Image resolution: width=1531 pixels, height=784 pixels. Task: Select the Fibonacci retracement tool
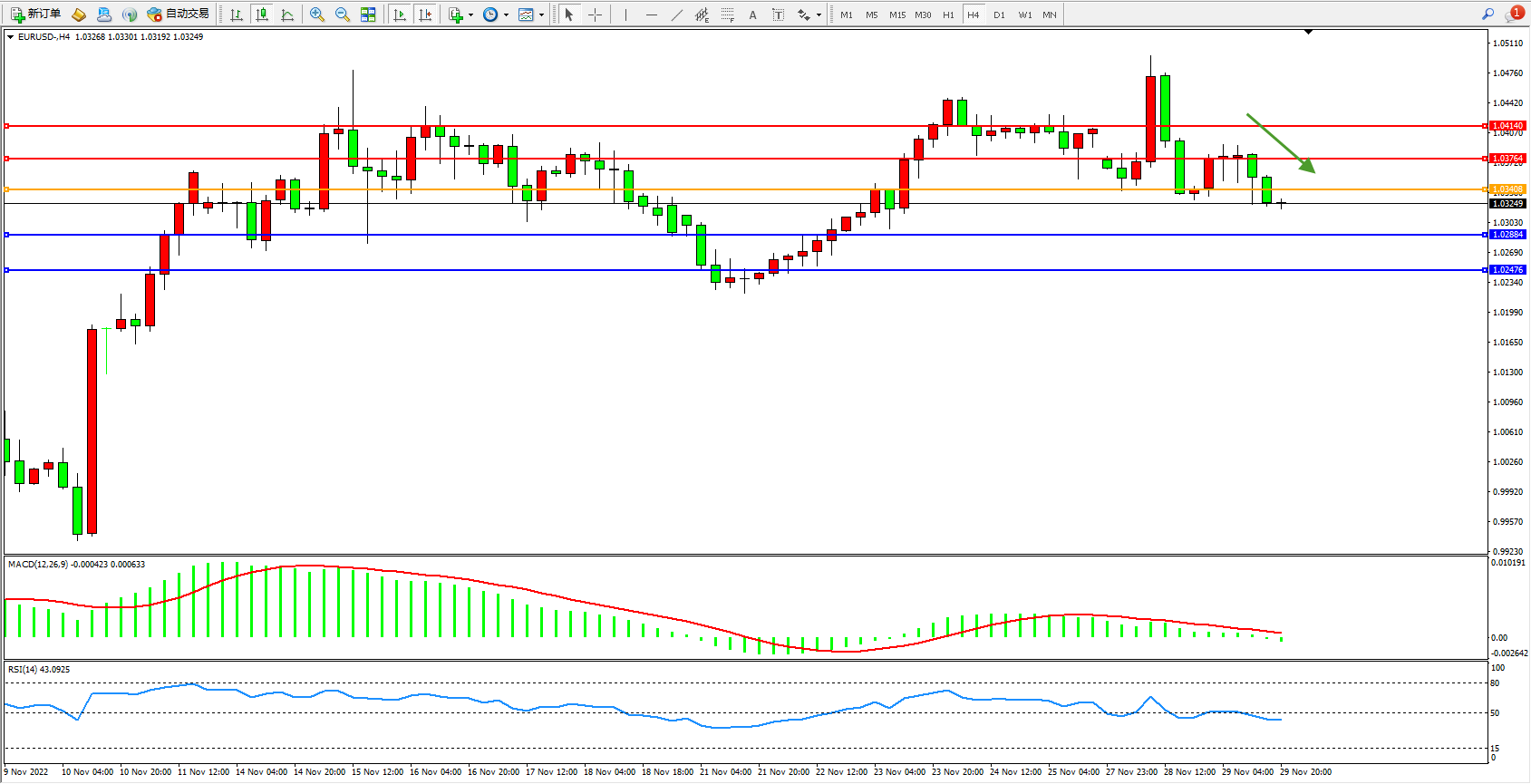(x=727, y=15)
